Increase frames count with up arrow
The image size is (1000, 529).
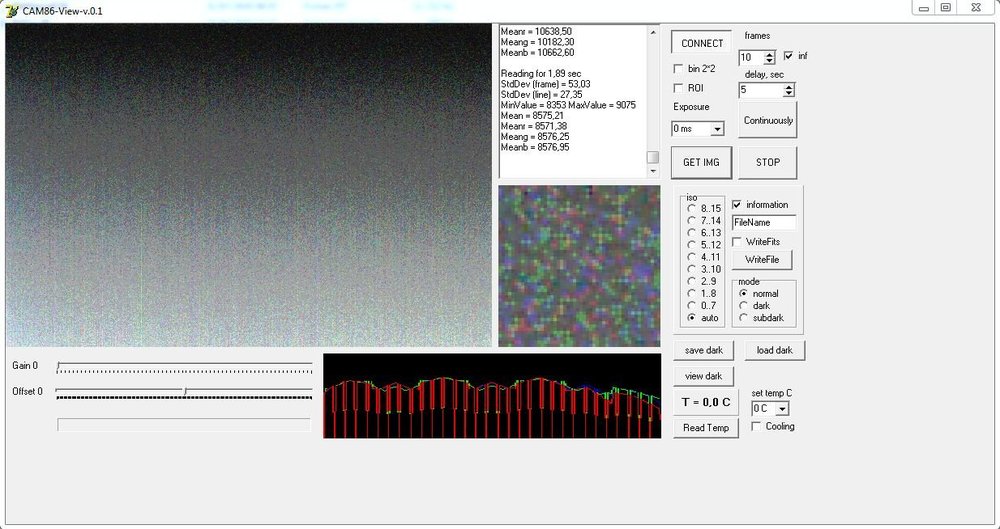pos(770,54)
